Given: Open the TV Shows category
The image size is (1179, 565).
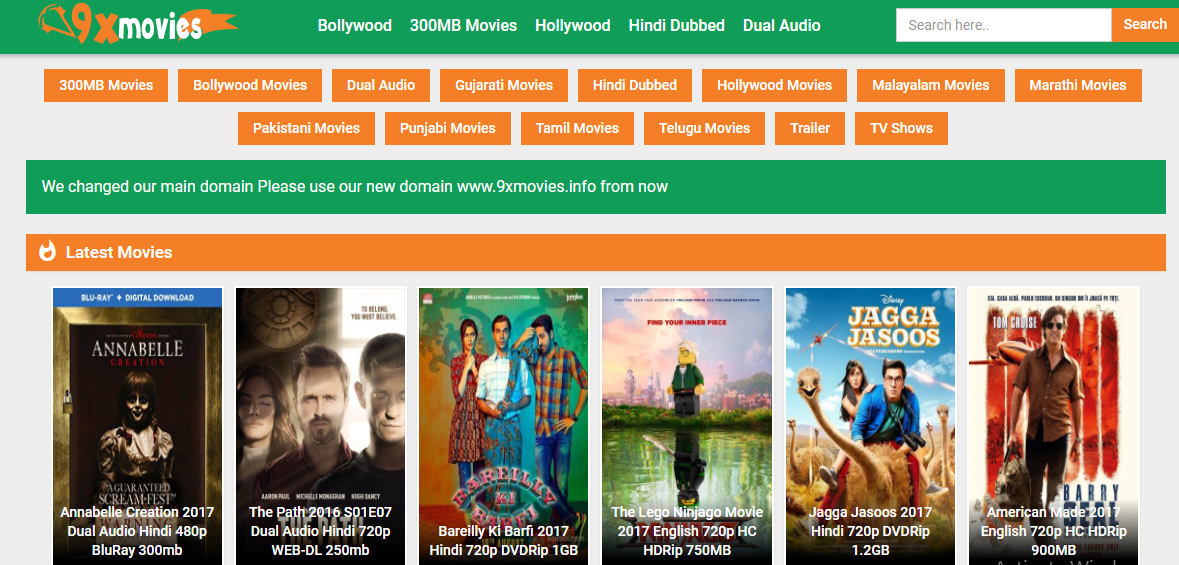Looking at the screenshot, I should [x=902, y=128].
